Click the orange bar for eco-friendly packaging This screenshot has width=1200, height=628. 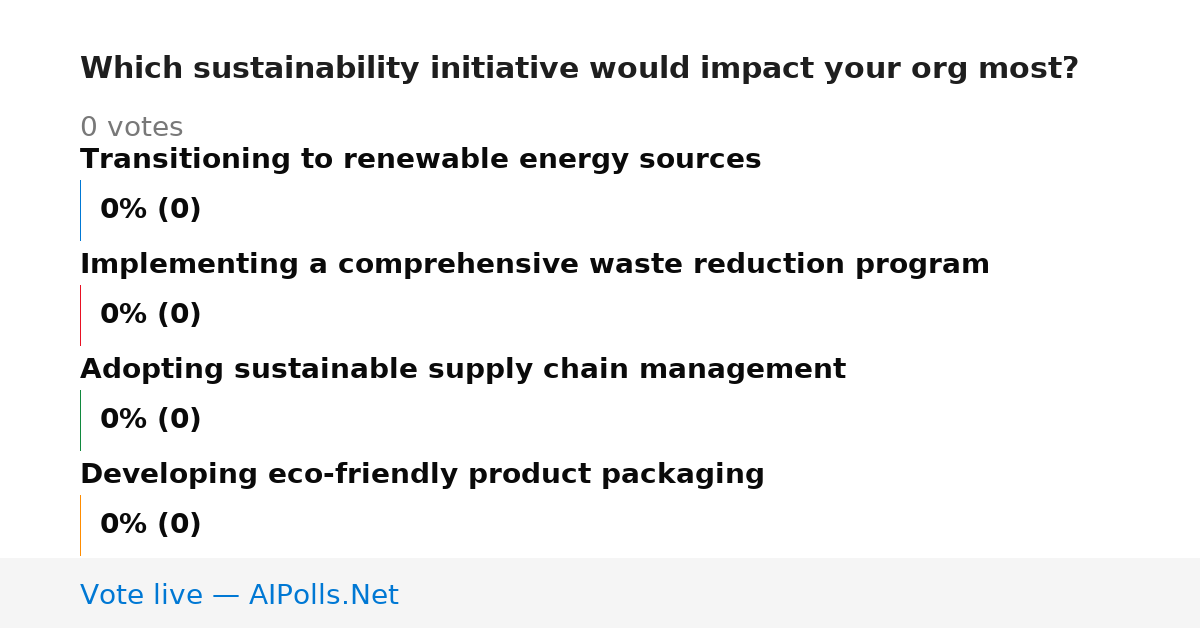80,525
